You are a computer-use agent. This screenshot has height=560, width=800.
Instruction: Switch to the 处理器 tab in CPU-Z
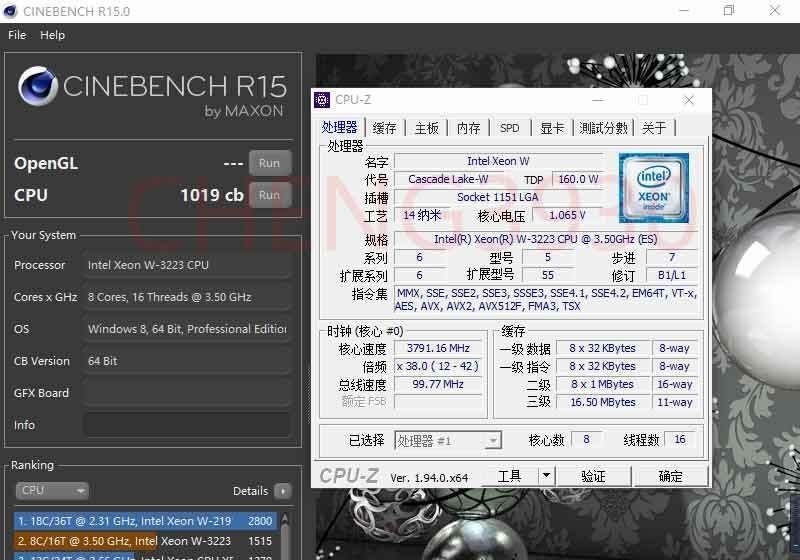(339, 127)
